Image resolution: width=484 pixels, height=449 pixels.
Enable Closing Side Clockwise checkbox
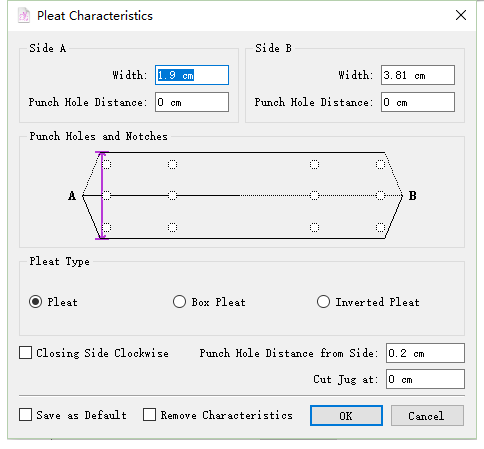click(26, 353)
